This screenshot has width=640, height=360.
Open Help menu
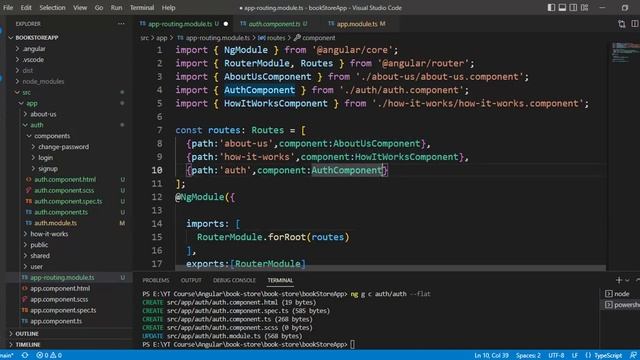[168, 7]
